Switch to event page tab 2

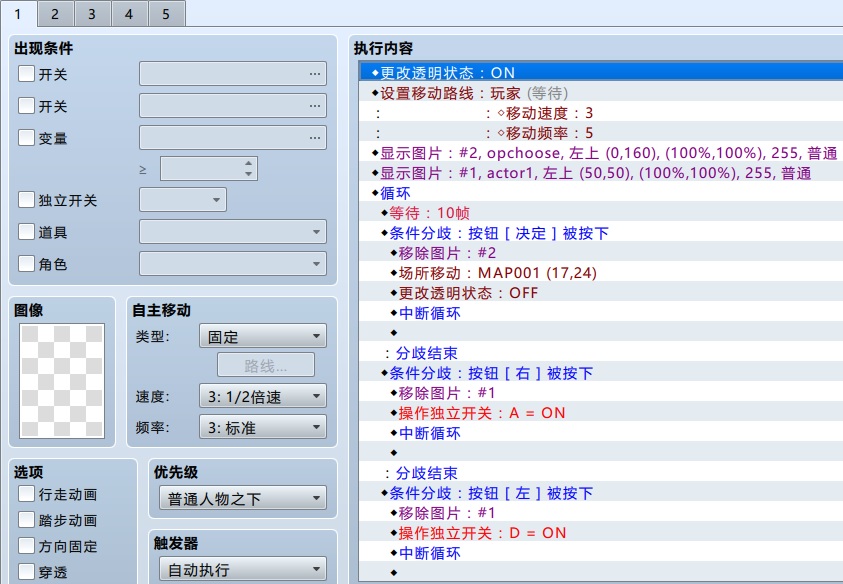[x=55, y=14]
